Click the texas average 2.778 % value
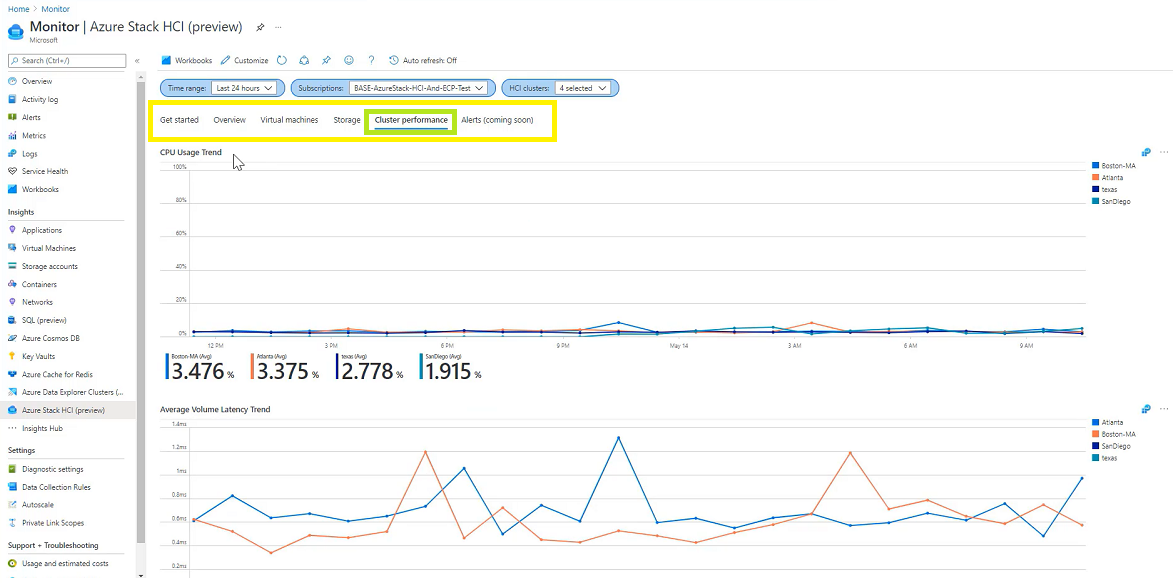 tap(372, 370)
